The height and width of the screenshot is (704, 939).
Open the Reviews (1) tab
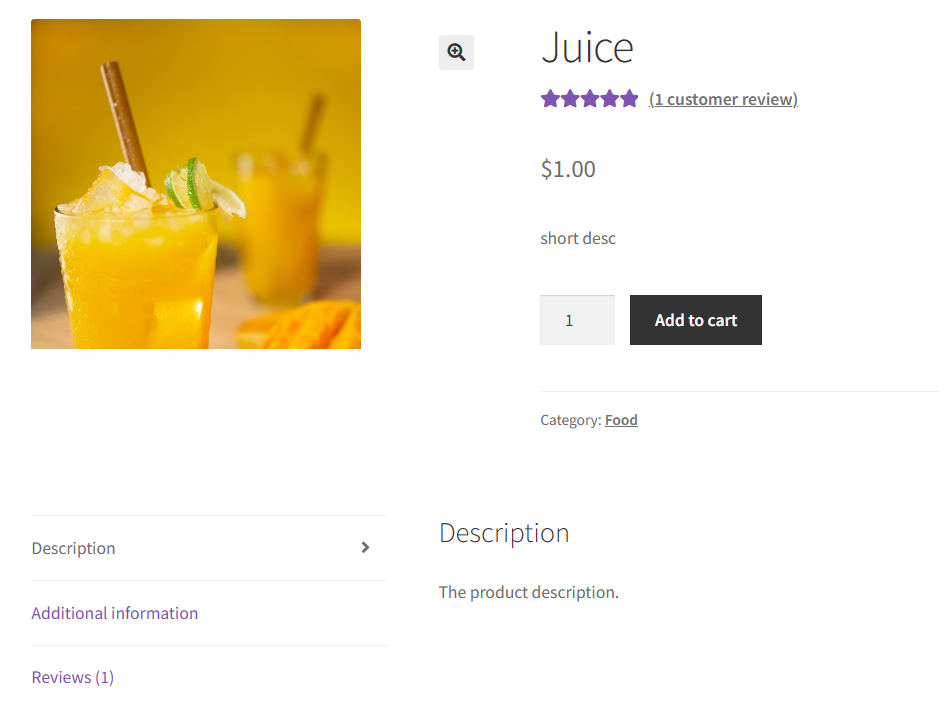(x=72, y=677)
